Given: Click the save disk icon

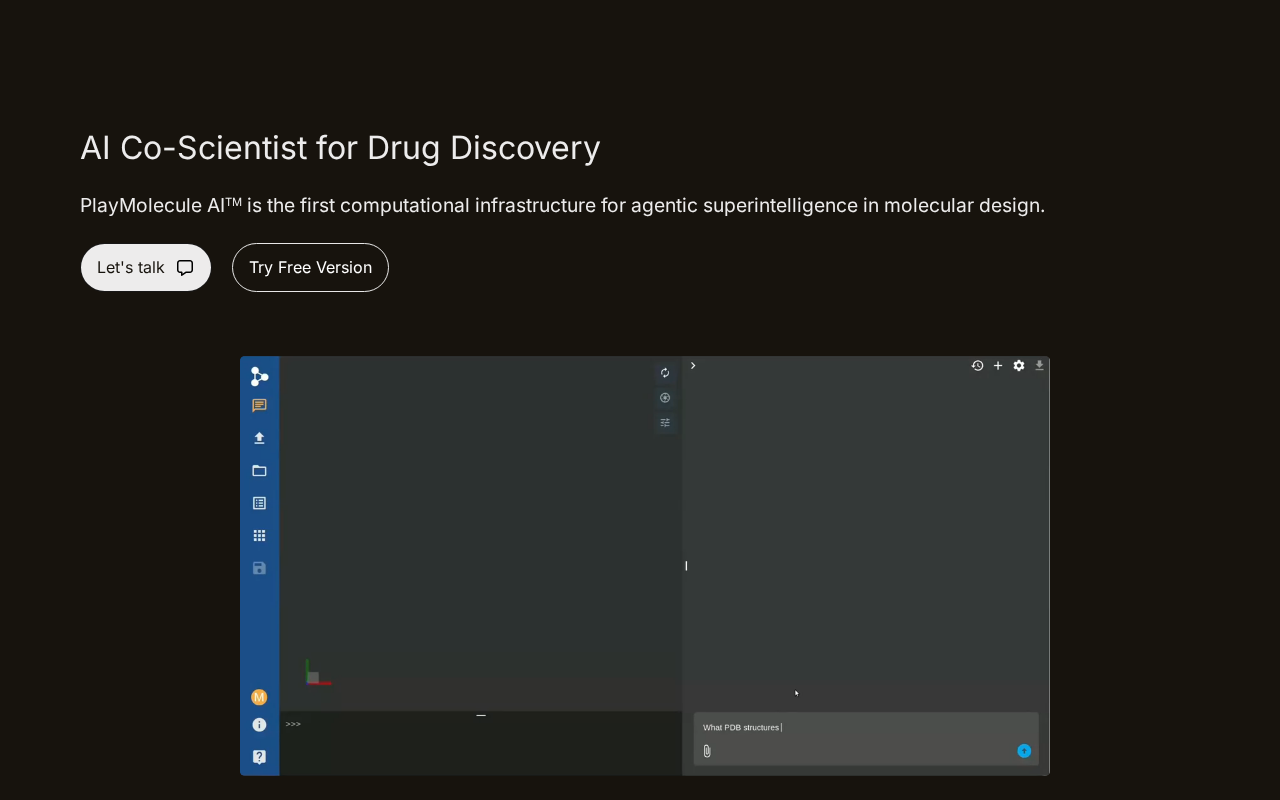Looking at the screenshot, I should (x=259, y=568).
